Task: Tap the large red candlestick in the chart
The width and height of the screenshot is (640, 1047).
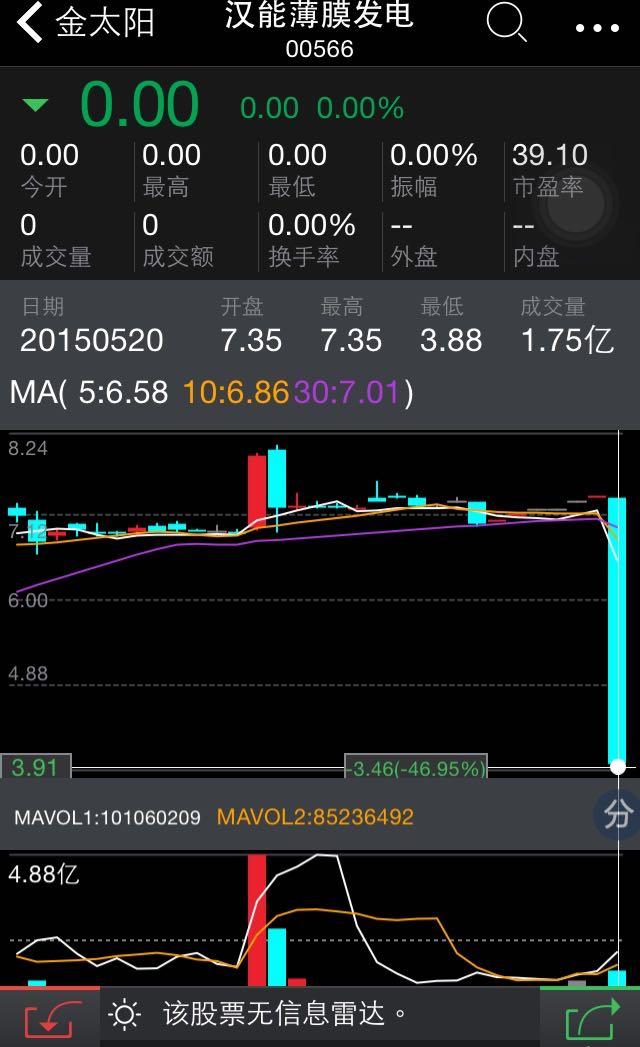Action: [x=257, y=491]
